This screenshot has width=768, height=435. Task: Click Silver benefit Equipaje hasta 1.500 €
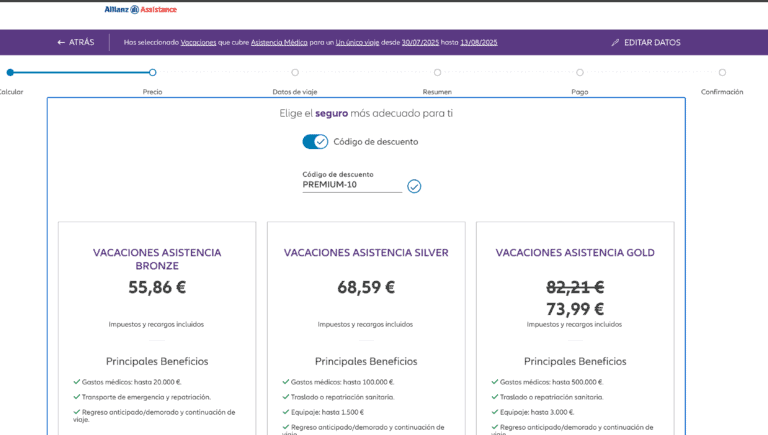(x=328, y=412)
